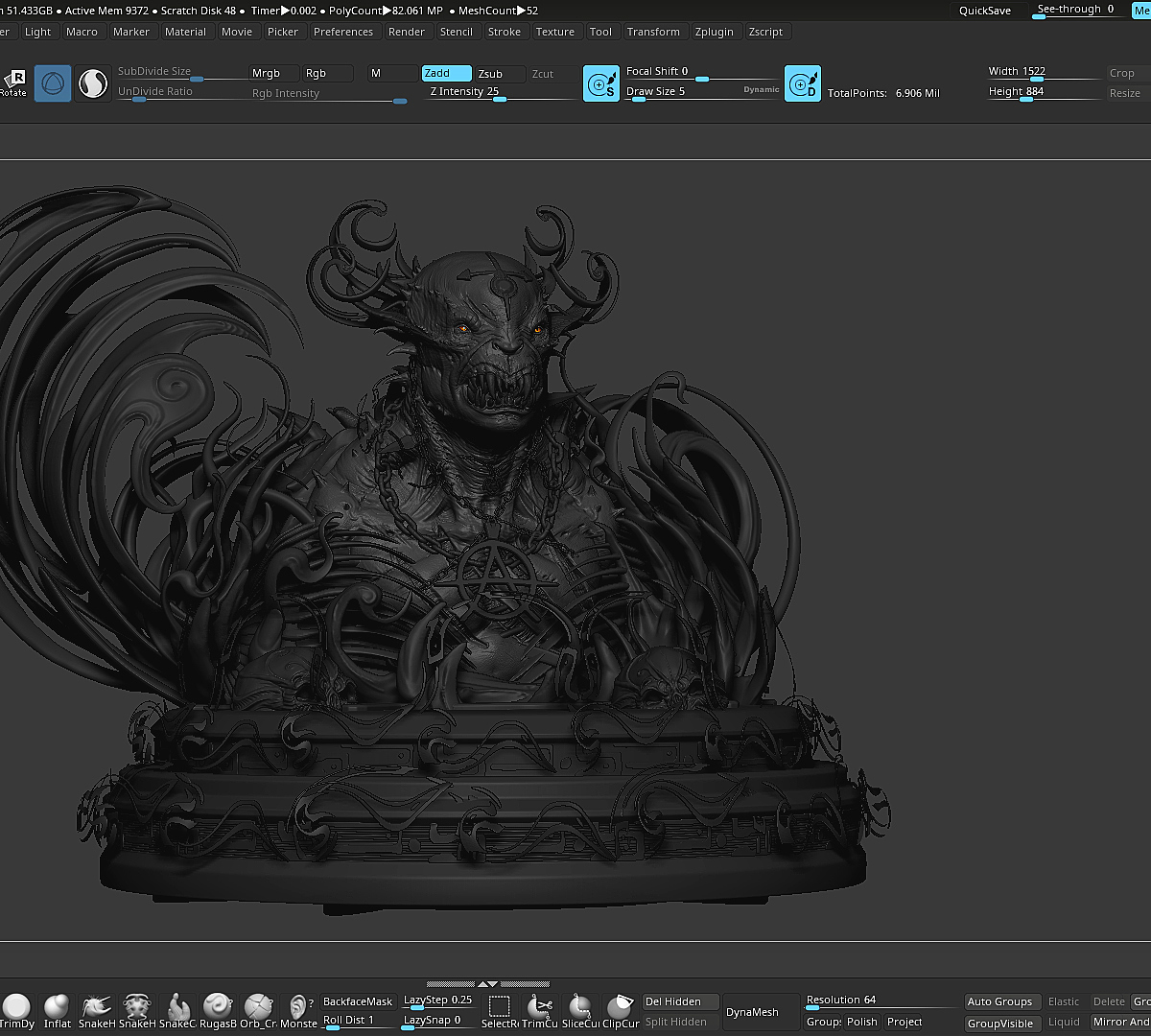Expand the bottom tray divider arrows
The width and height of the screenshot is (1151, 1036).
pos(488,984)
